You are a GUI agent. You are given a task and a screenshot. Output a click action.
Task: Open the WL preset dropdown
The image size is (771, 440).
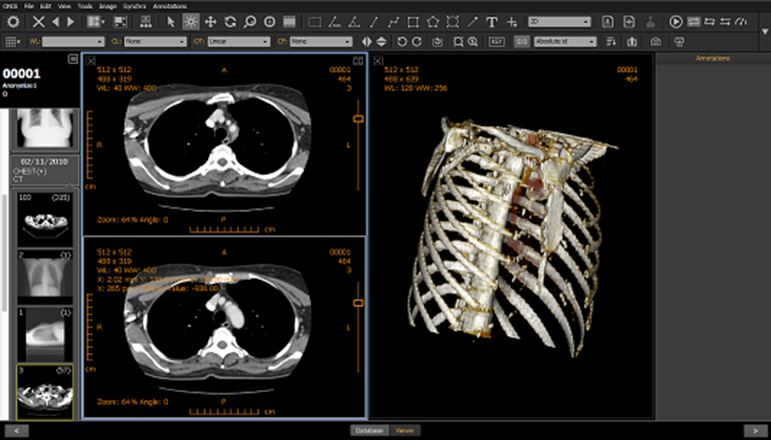click(x=73, y=42)
